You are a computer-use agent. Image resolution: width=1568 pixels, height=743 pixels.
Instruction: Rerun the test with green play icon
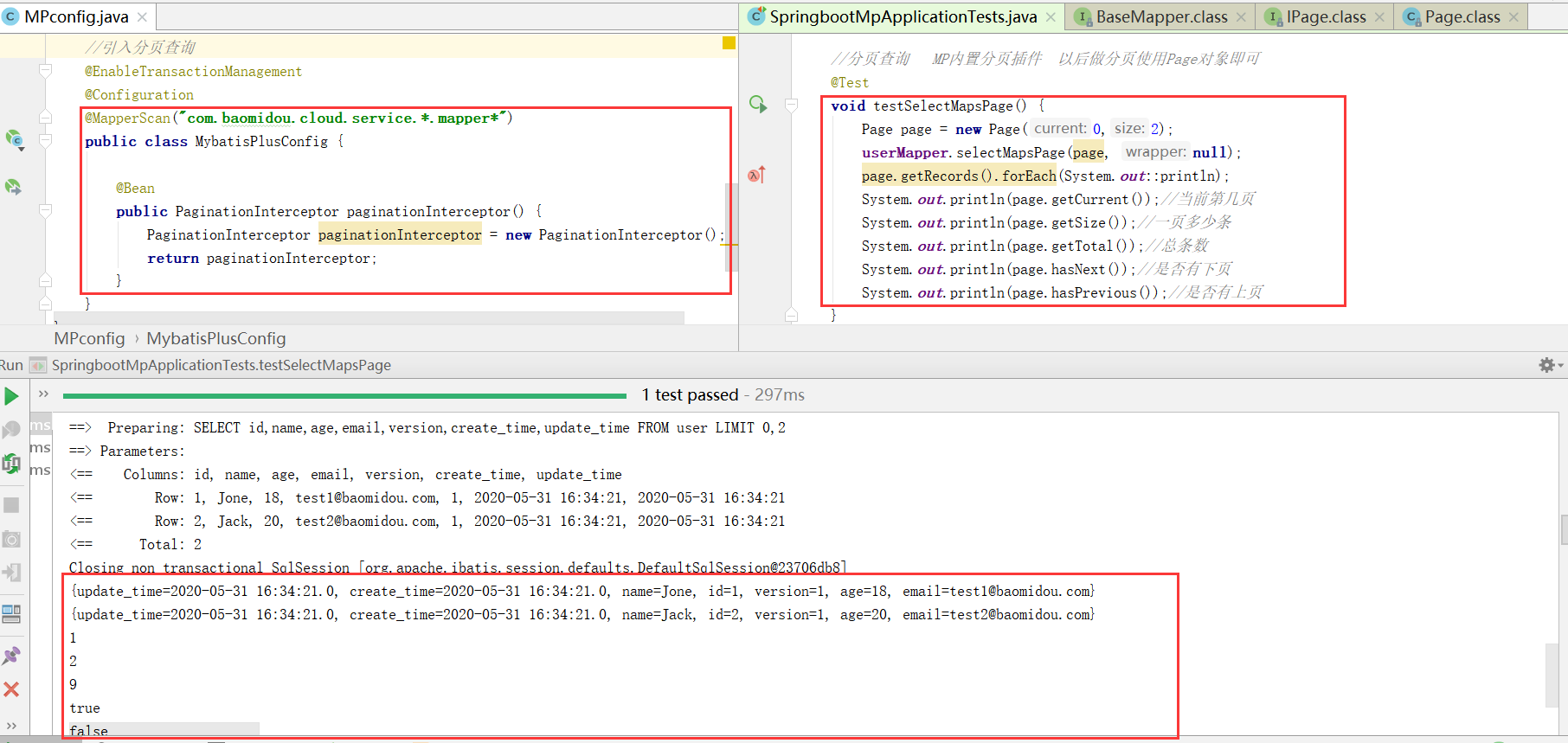(x=11, y=396)
